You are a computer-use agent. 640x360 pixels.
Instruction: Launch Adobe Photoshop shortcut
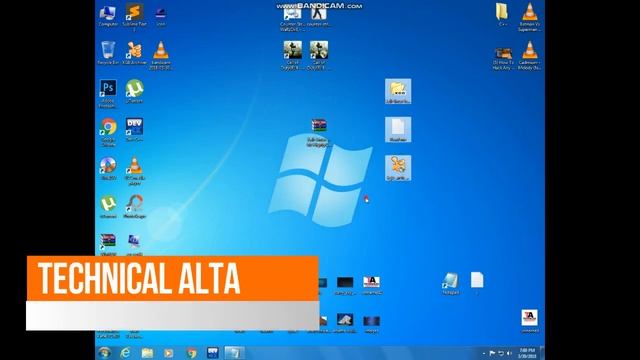coord(108,94)
